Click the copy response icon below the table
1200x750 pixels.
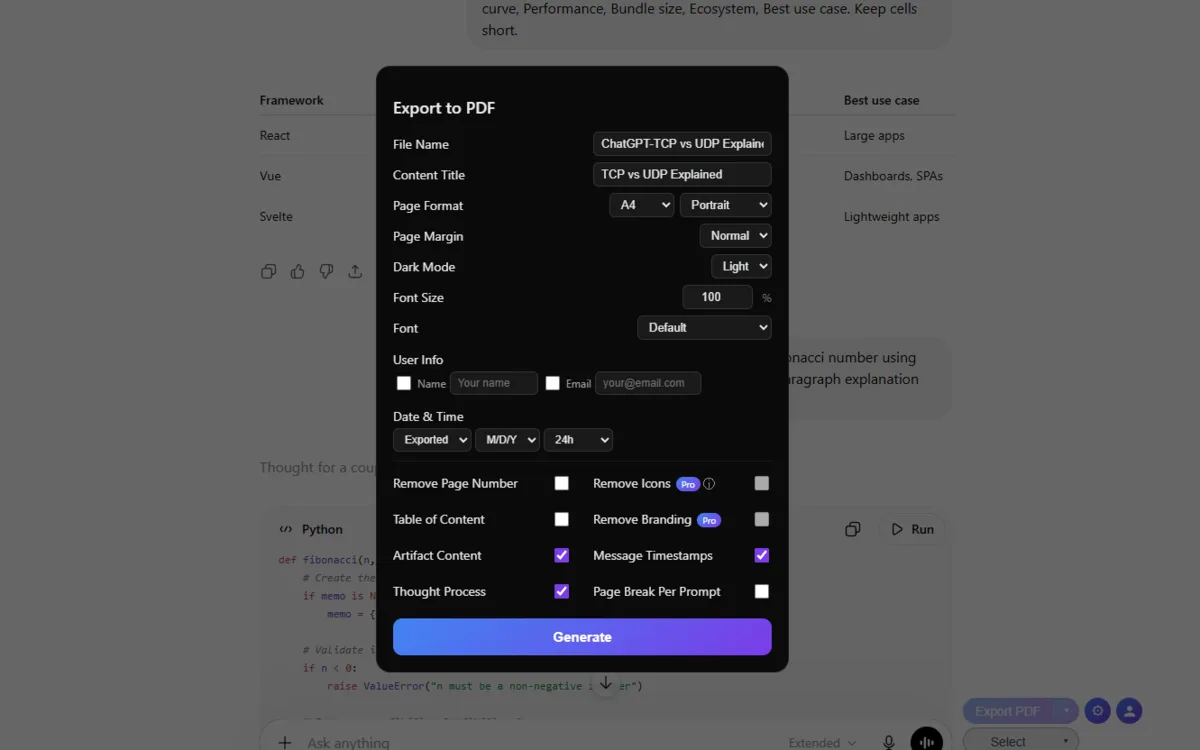click(268, 271)
